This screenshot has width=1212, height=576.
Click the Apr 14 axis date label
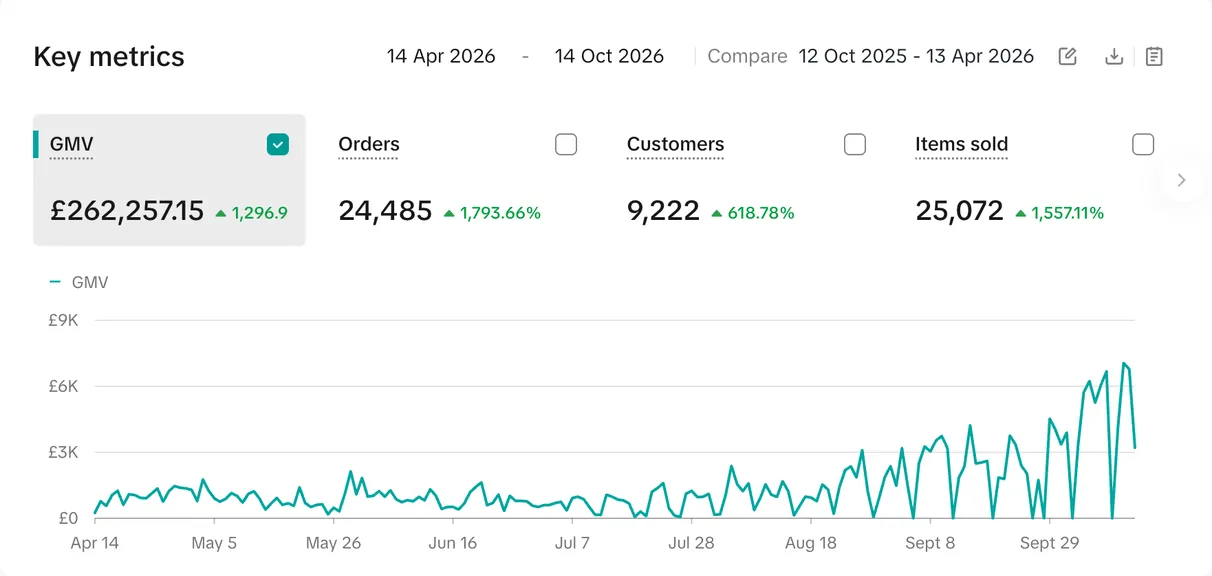click(95, 544)
